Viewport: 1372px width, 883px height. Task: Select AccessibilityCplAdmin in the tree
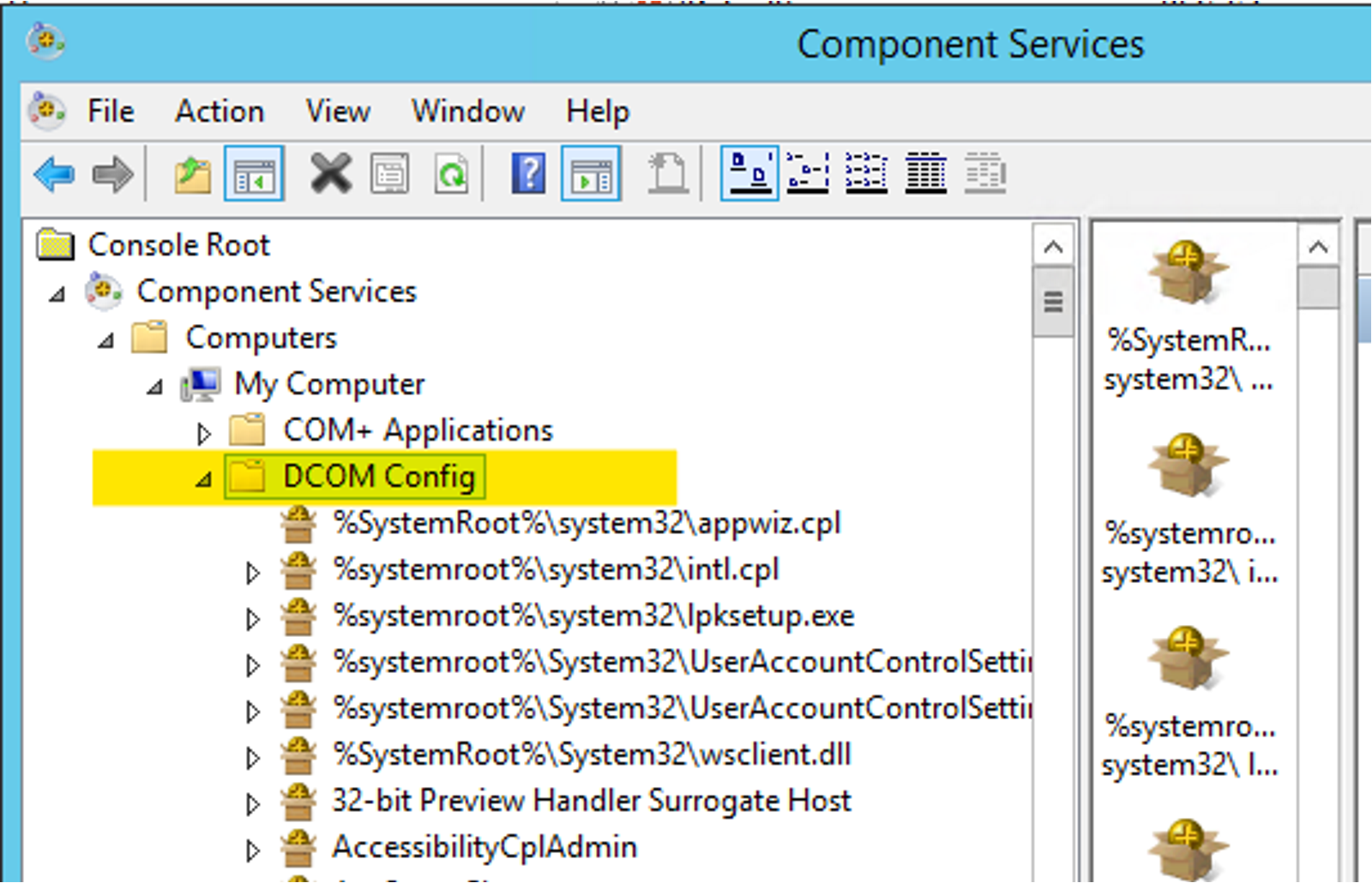coord(484,847)
